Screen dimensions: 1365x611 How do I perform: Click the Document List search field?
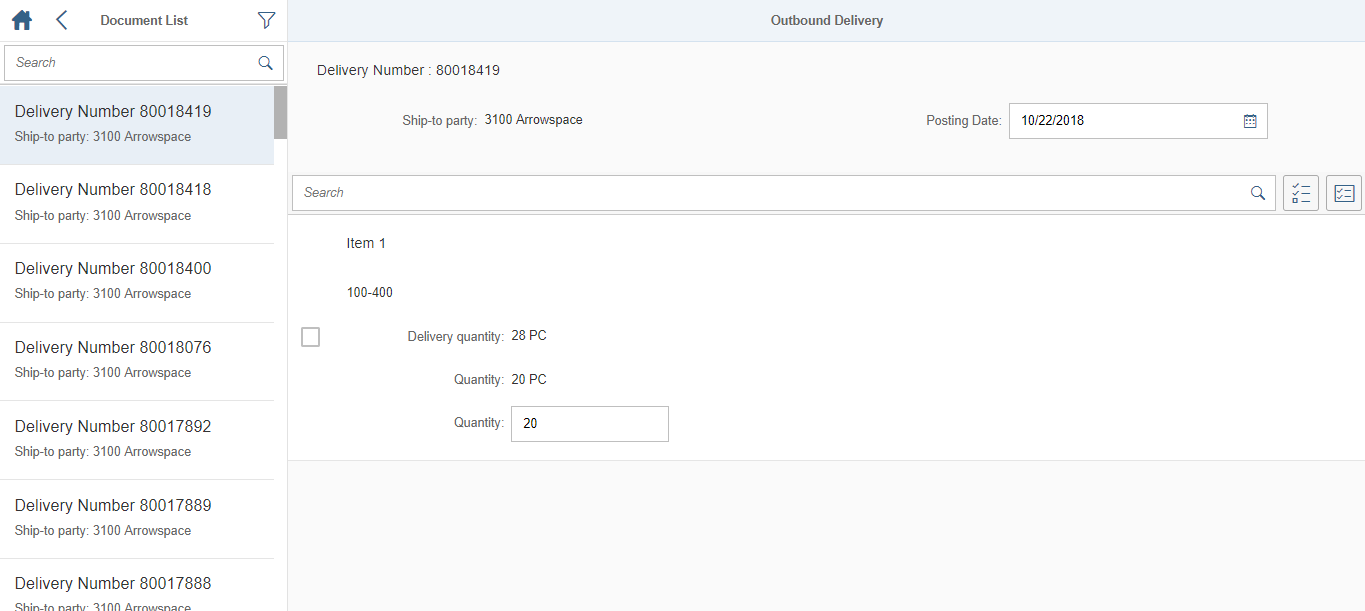[x=130, y=62]
